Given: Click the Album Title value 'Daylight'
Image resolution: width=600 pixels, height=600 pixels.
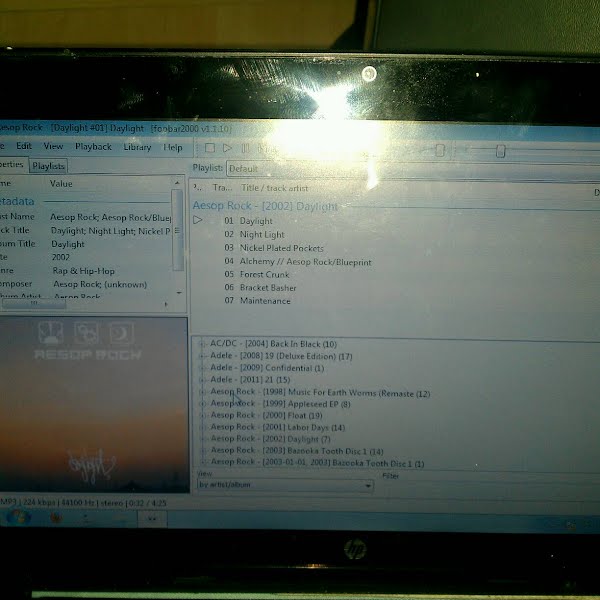Looking at the screenshot, I should click(68, 244).
